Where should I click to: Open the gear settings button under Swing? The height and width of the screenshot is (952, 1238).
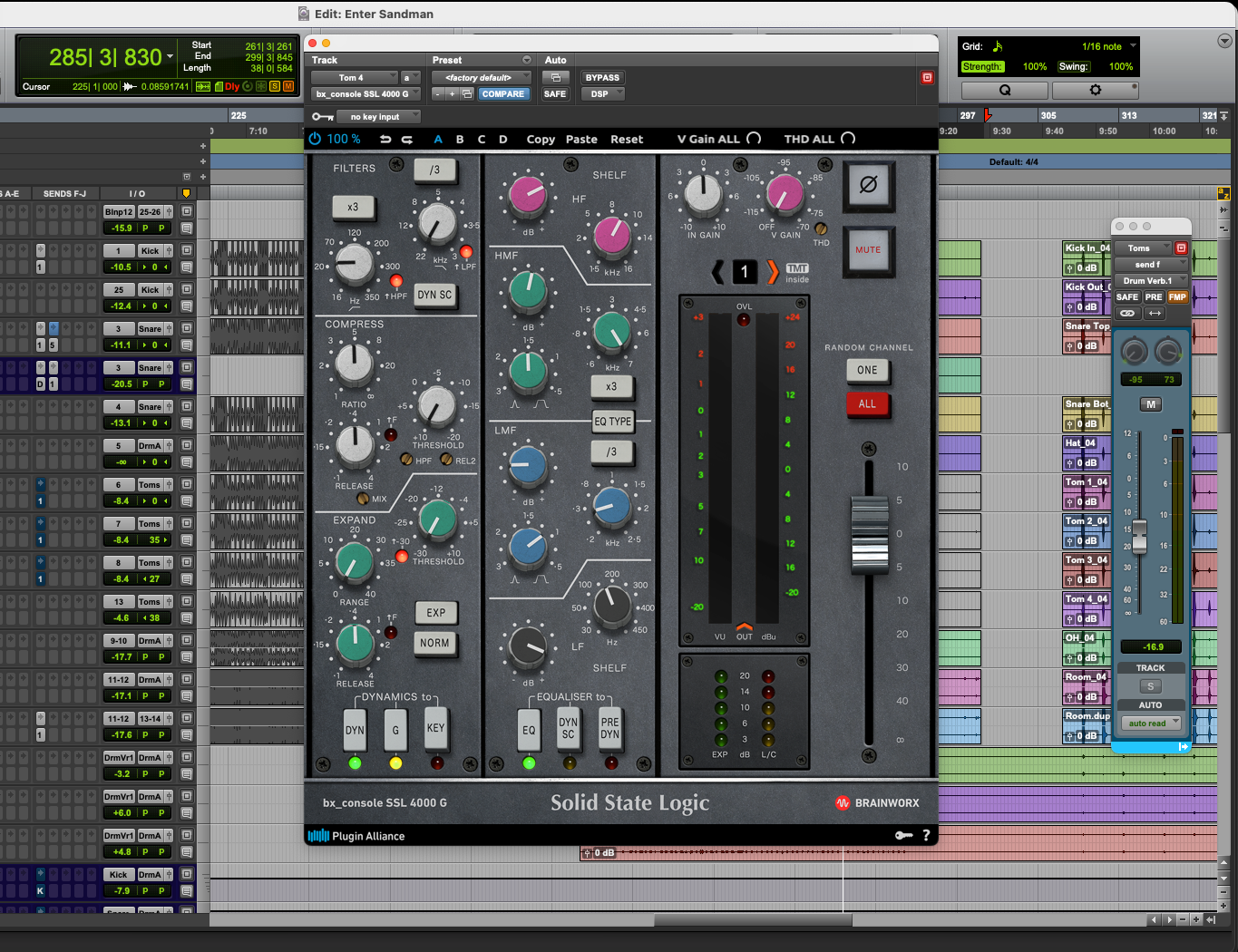[1095, 90]
